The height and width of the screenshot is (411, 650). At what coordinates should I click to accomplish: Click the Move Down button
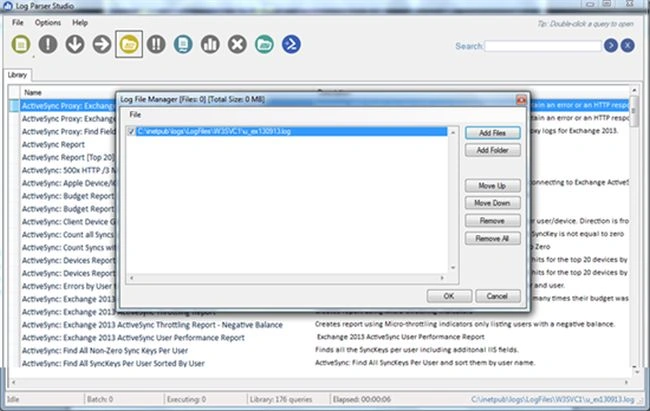point(492,203)
